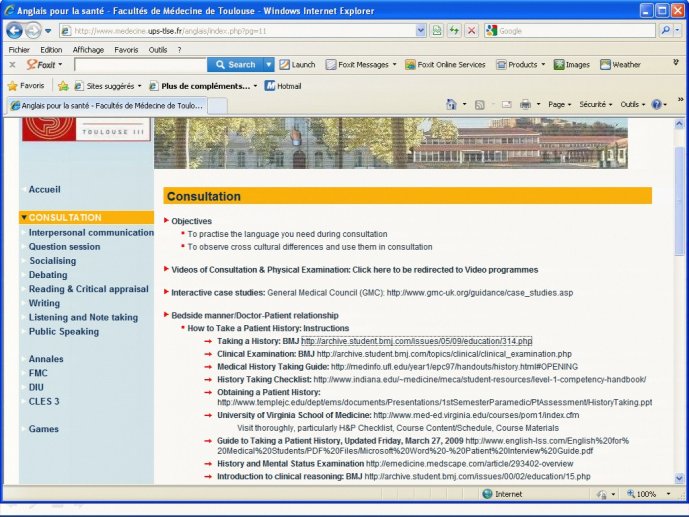Open the Favoris menu

click(126, 50)
